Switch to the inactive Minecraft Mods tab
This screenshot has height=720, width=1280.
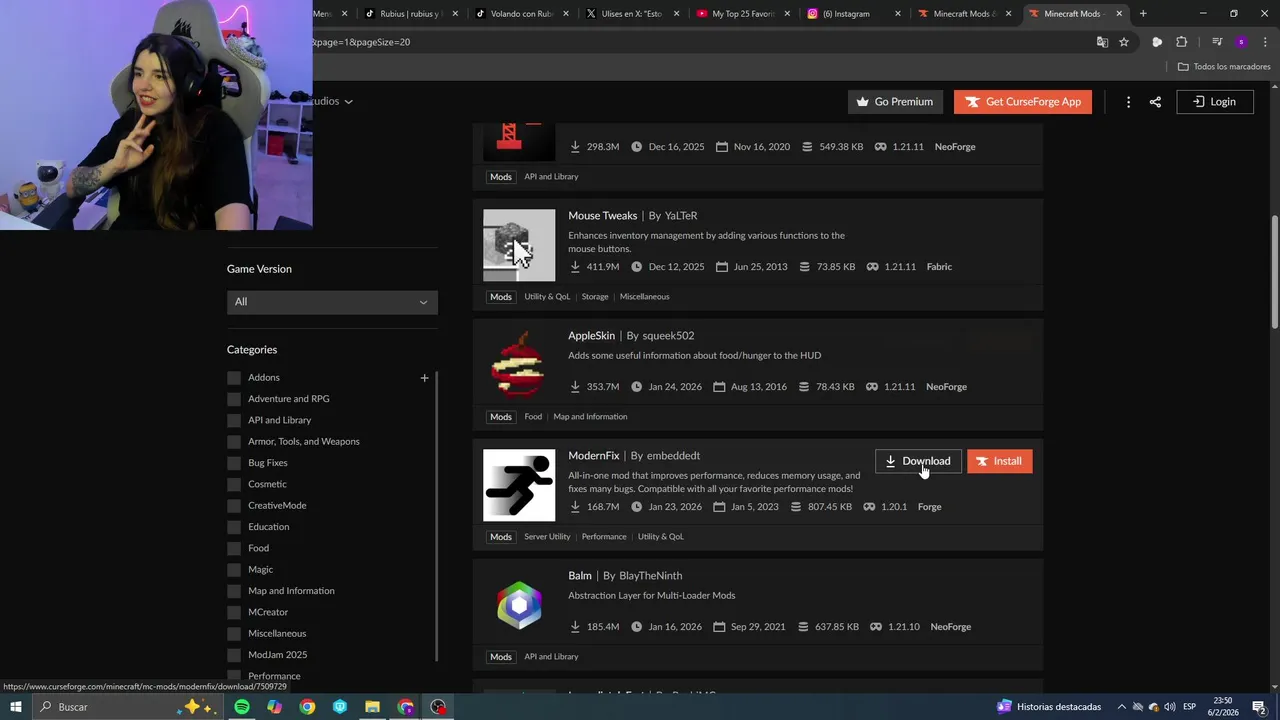click(x=962, y=14)
